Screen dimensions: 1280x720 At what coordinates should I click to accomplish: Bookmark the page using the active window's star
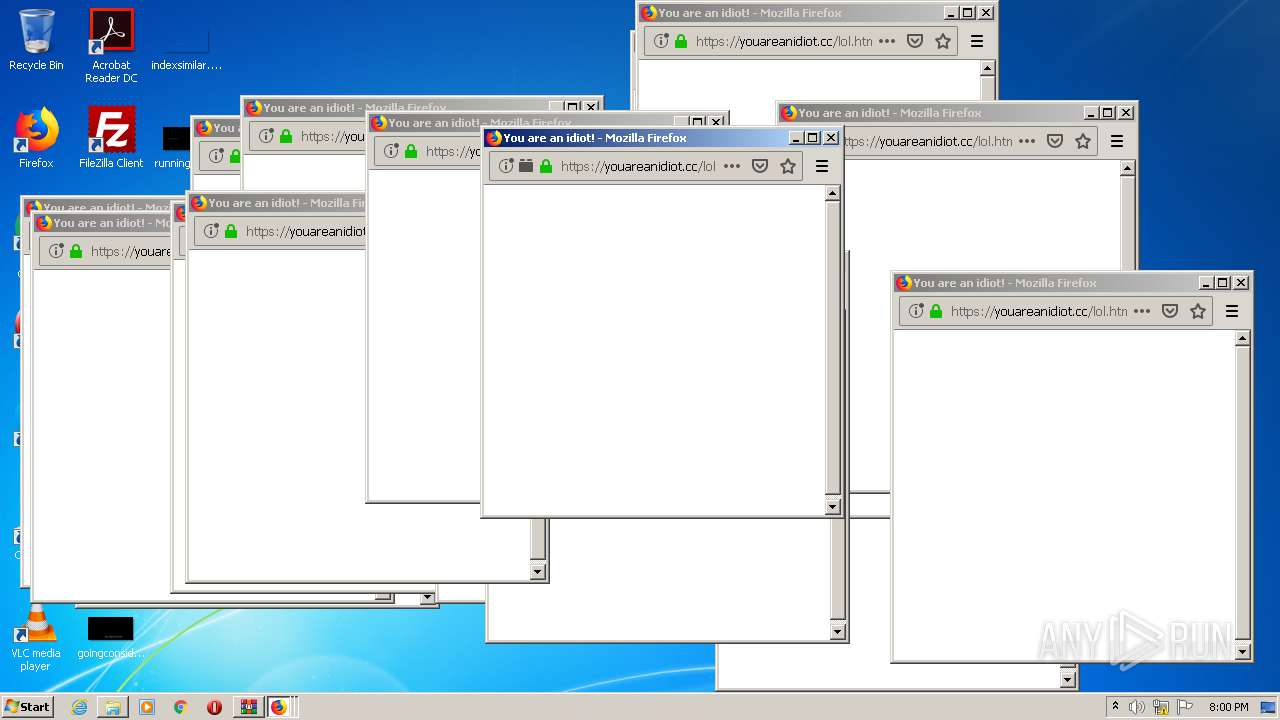click(x=788, y=166)
